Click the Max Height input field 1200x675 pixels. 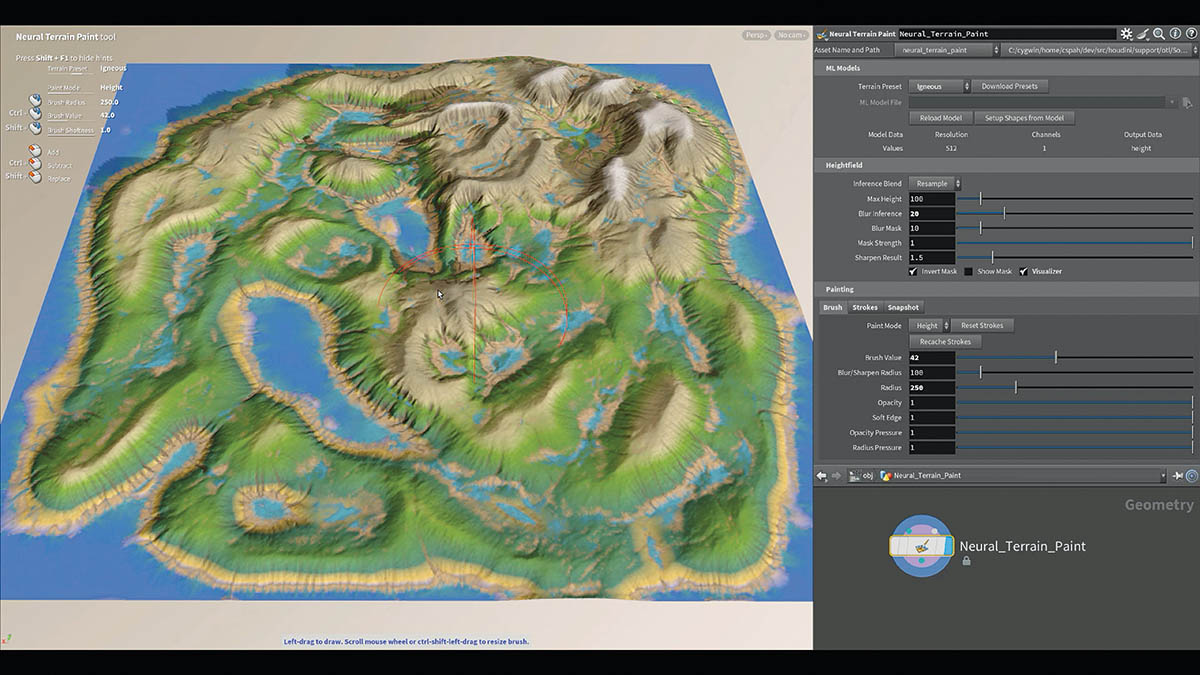[931, 199]
